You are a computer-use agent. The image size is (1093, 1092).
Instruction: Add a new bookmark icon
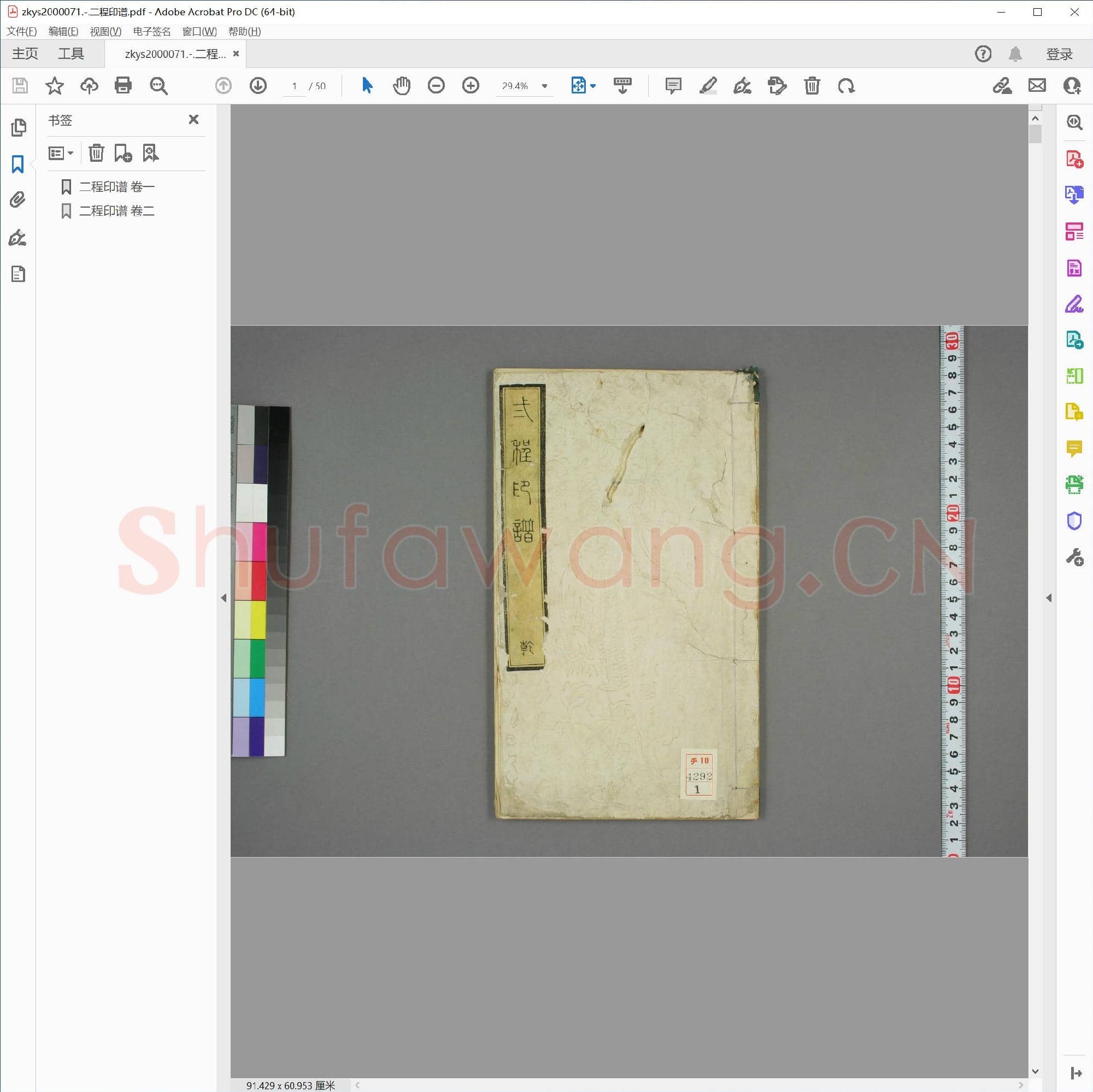point(123,154)
